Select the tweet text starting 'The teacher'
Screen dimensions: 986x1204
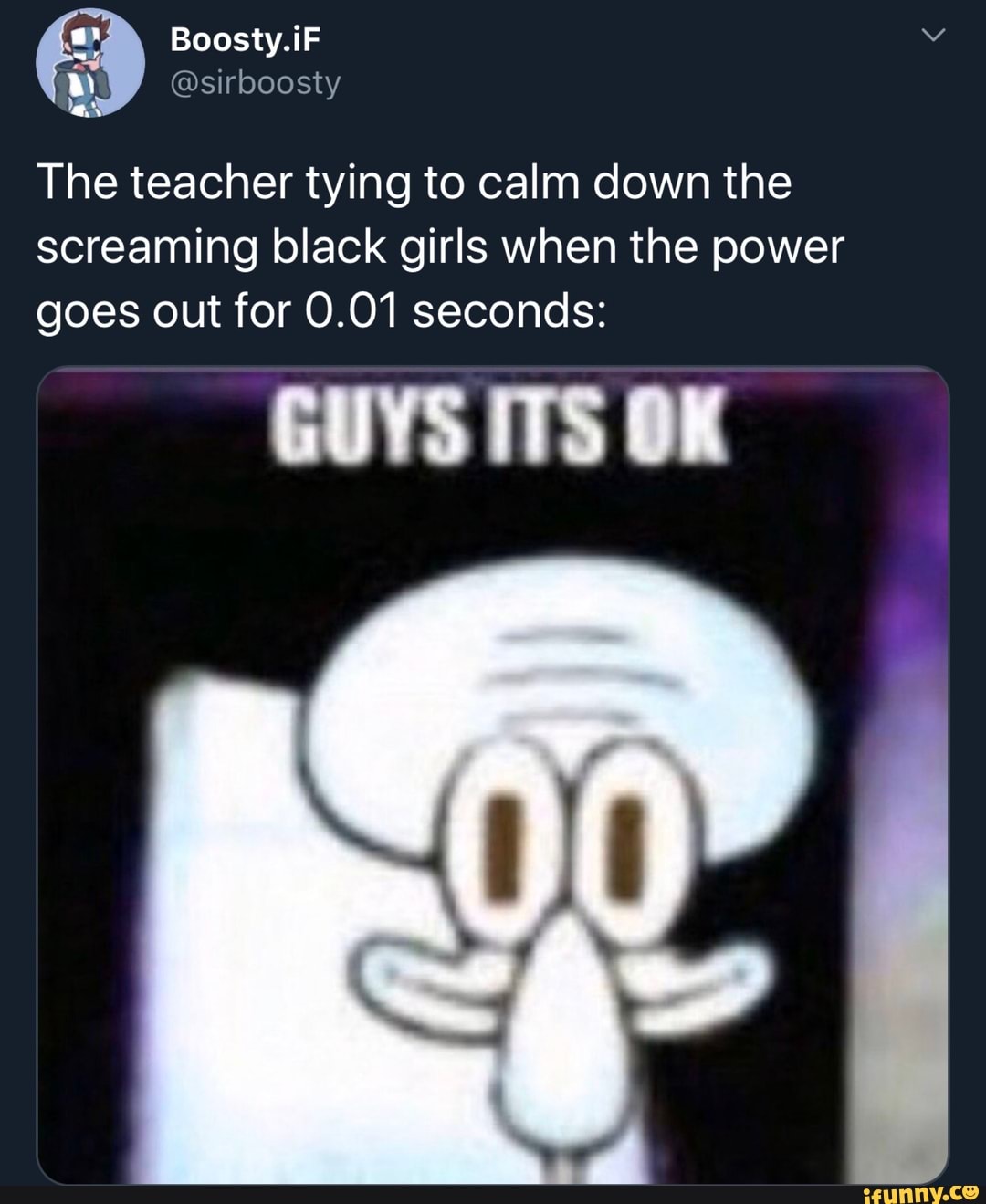(440, 246)
